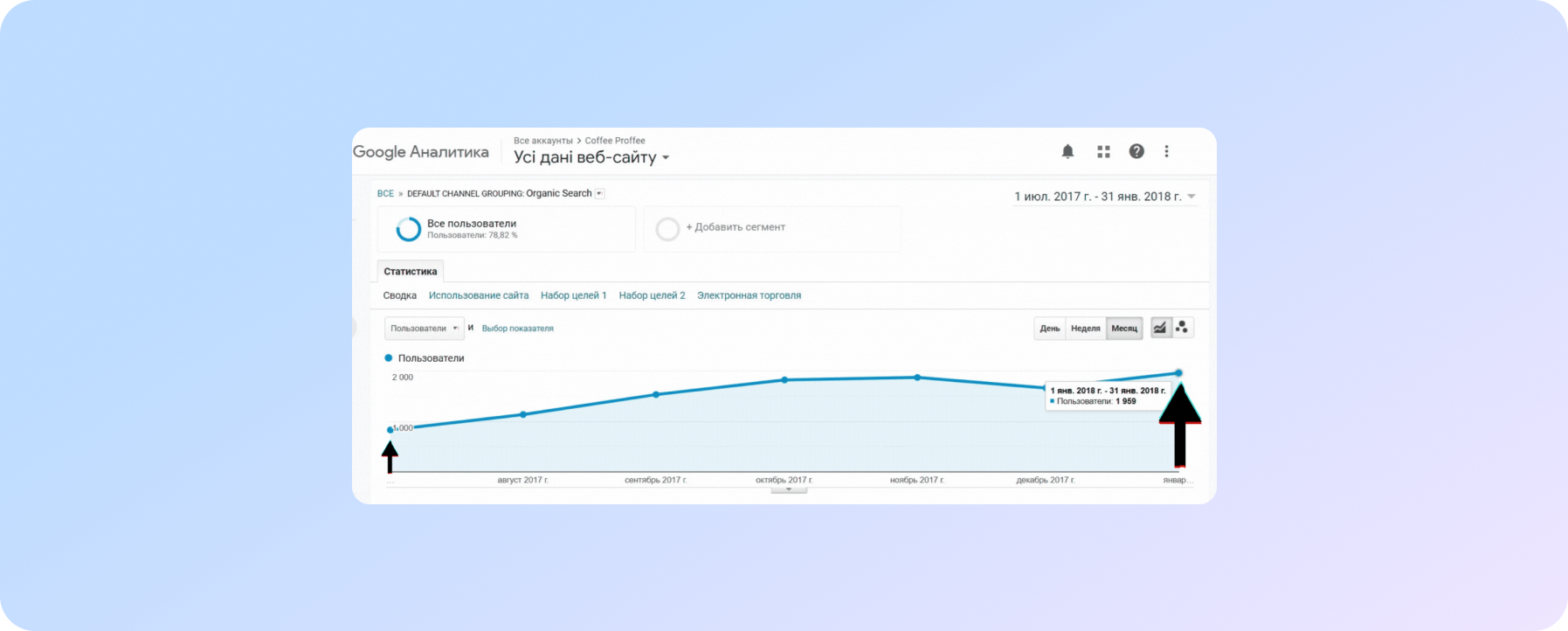Click the Google Аналитика logo
Image resolution: width=1568 pixels, height=631 pixels.
421,152
